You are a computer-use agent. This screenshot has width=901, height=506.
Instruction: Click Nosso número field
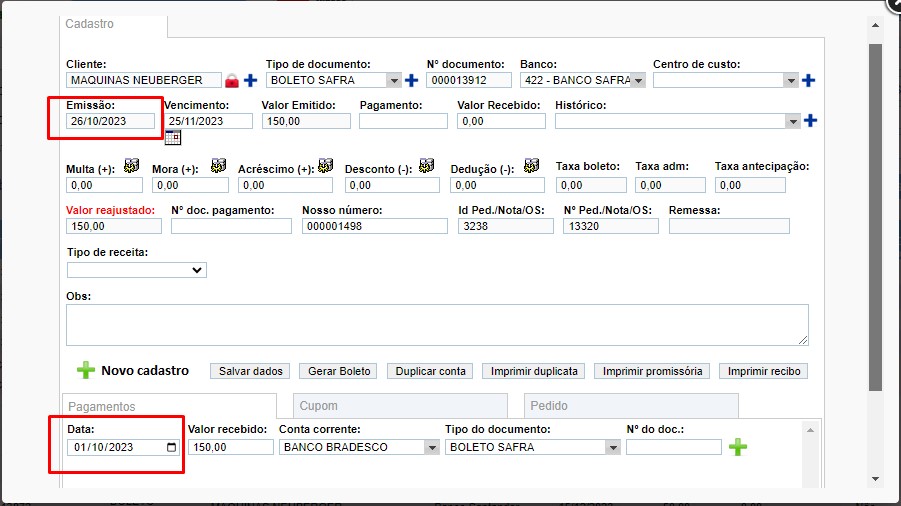click(x=375, y=226)
